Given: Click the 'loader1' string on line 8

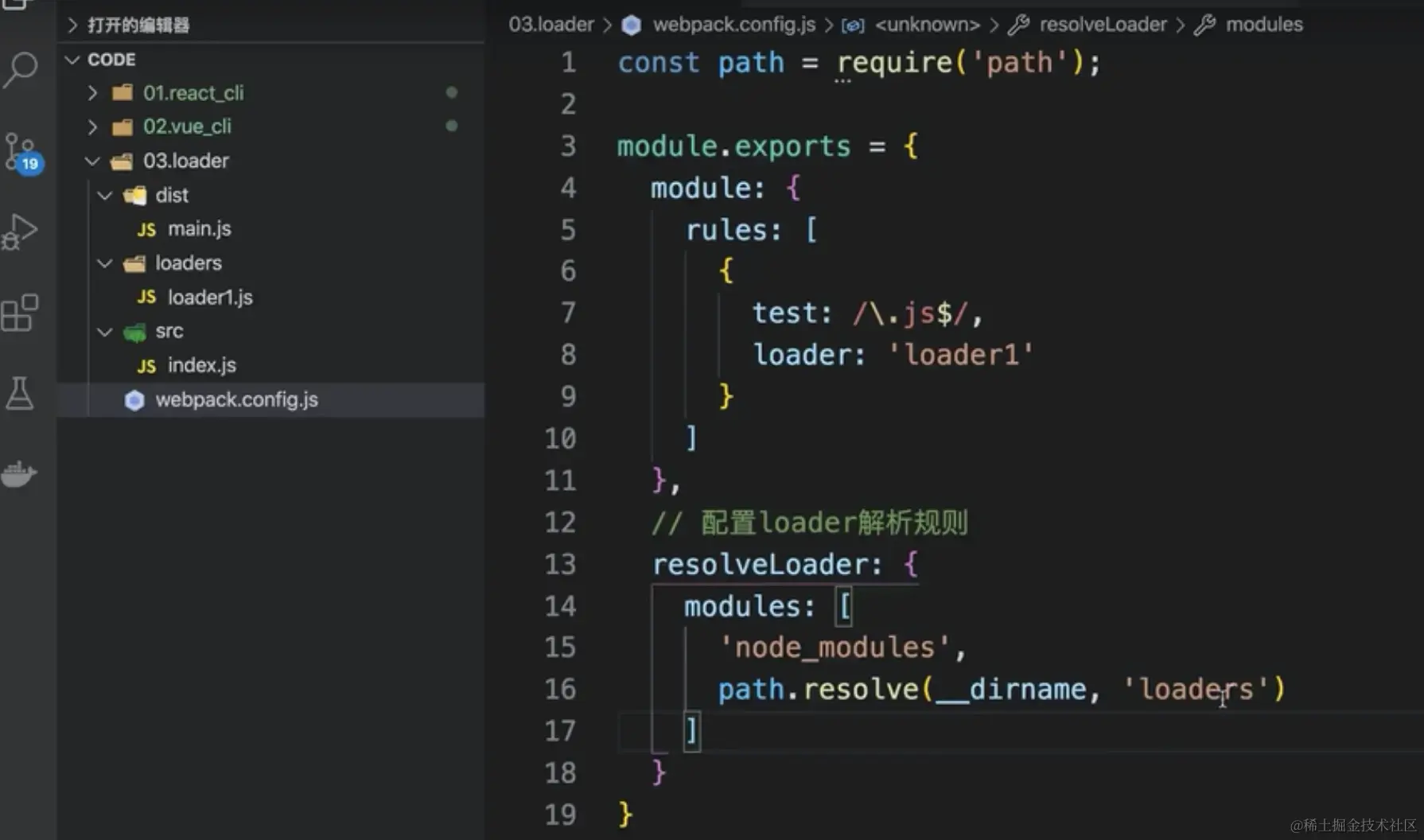Looking at the screenshot, I should coord(960,355).
